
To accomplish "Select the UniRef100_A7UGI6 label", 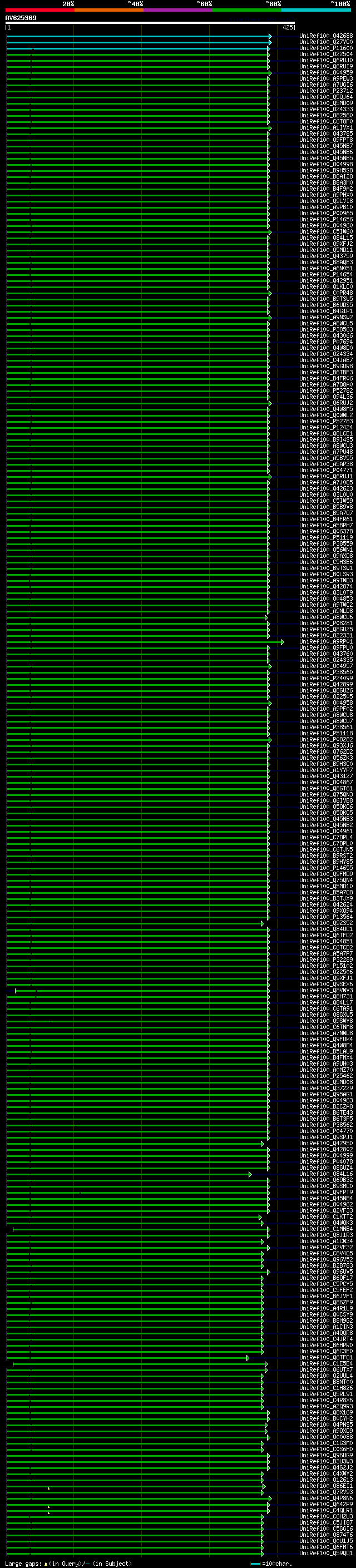I will (x=326, y=85).
